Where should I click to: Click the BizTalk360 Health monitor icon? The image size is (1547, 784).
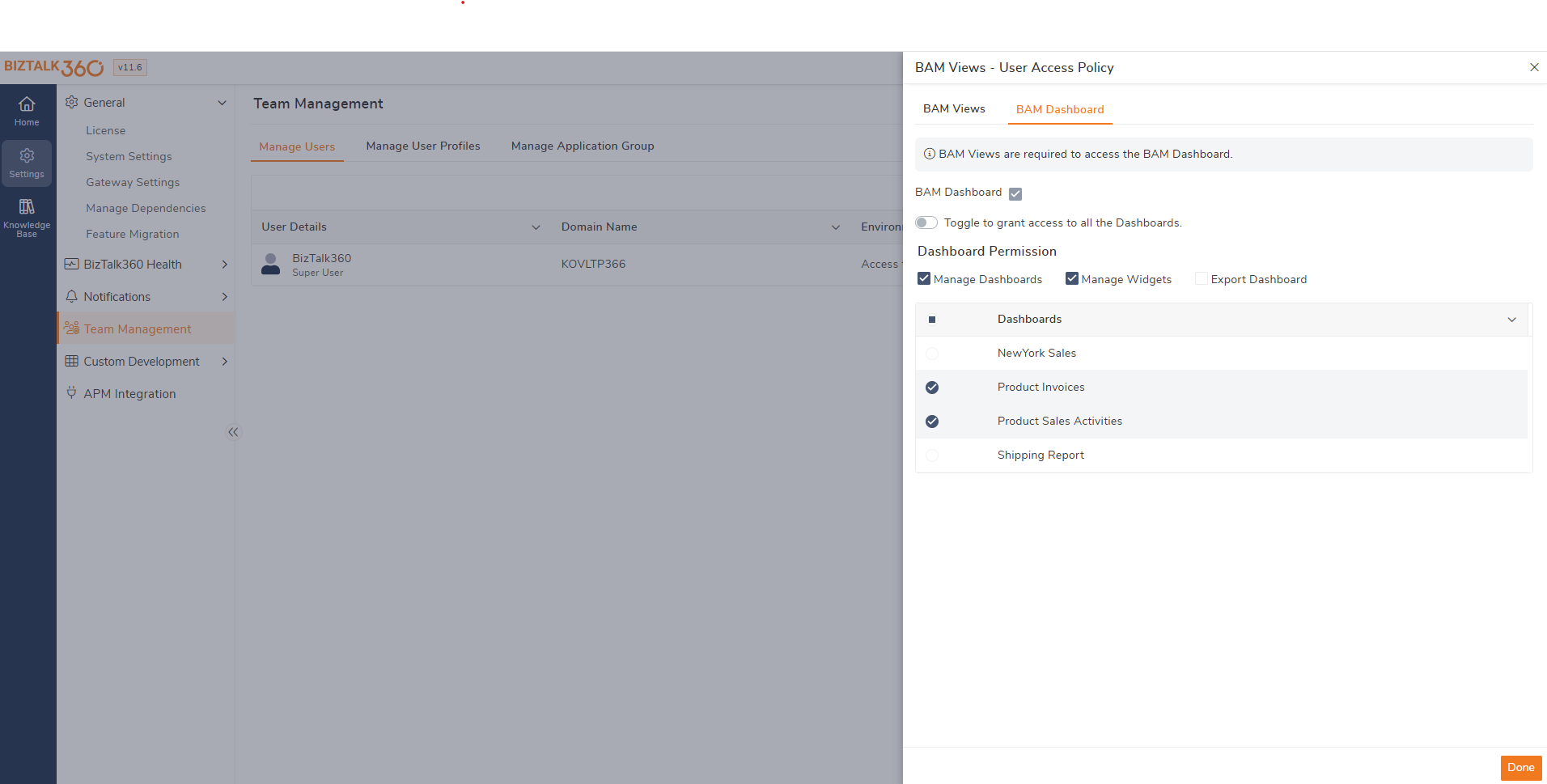point(71,264)
